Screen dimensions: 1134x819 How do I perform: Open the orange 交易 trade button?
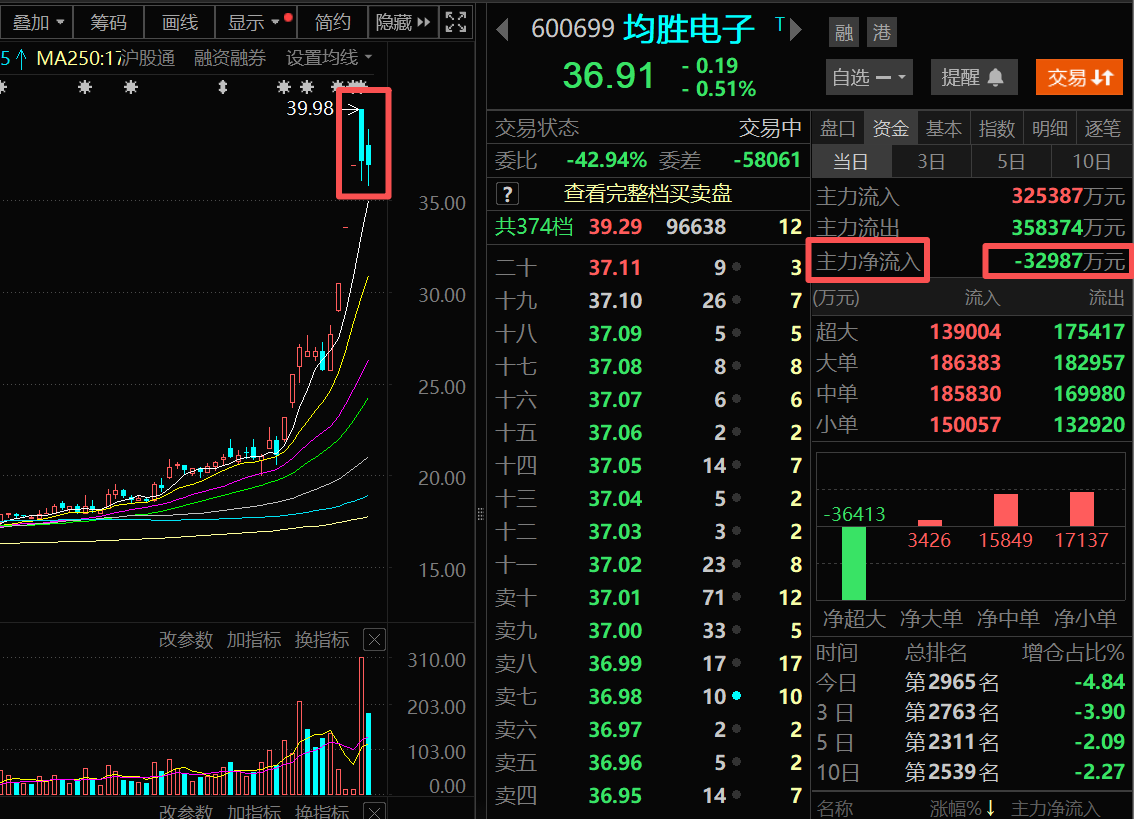[x=1079, y=77]
